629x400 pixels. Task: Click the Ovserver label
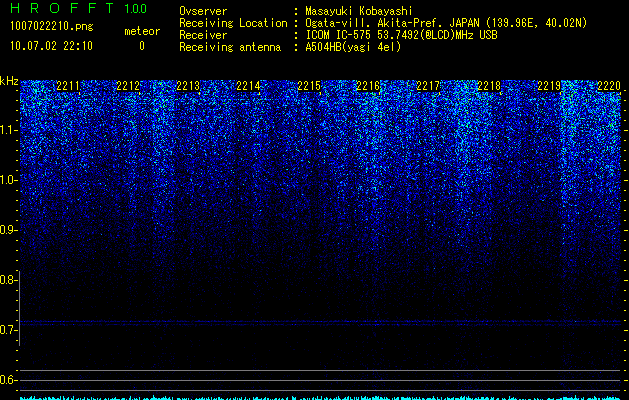pos(203,11)
